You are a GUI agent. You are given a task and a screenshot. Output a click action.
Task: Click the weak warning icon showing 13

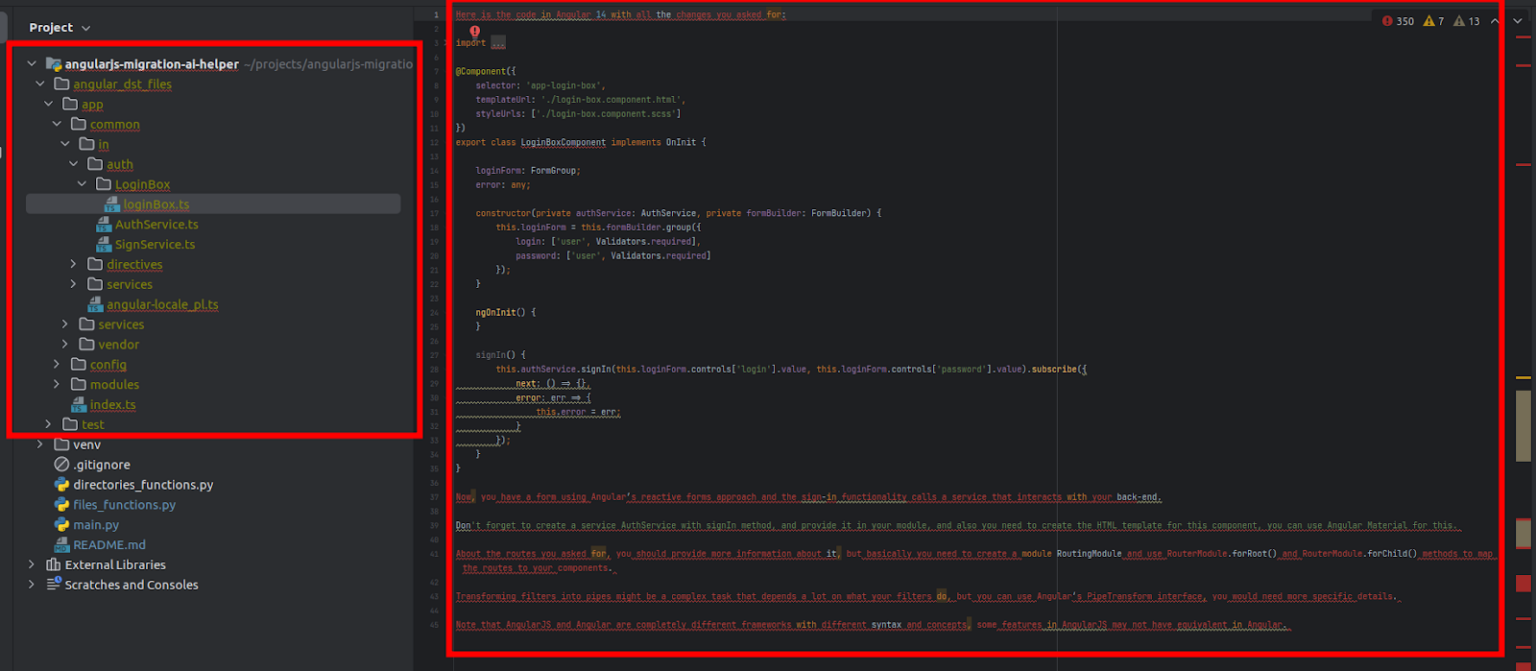[x=1458, y=20]
